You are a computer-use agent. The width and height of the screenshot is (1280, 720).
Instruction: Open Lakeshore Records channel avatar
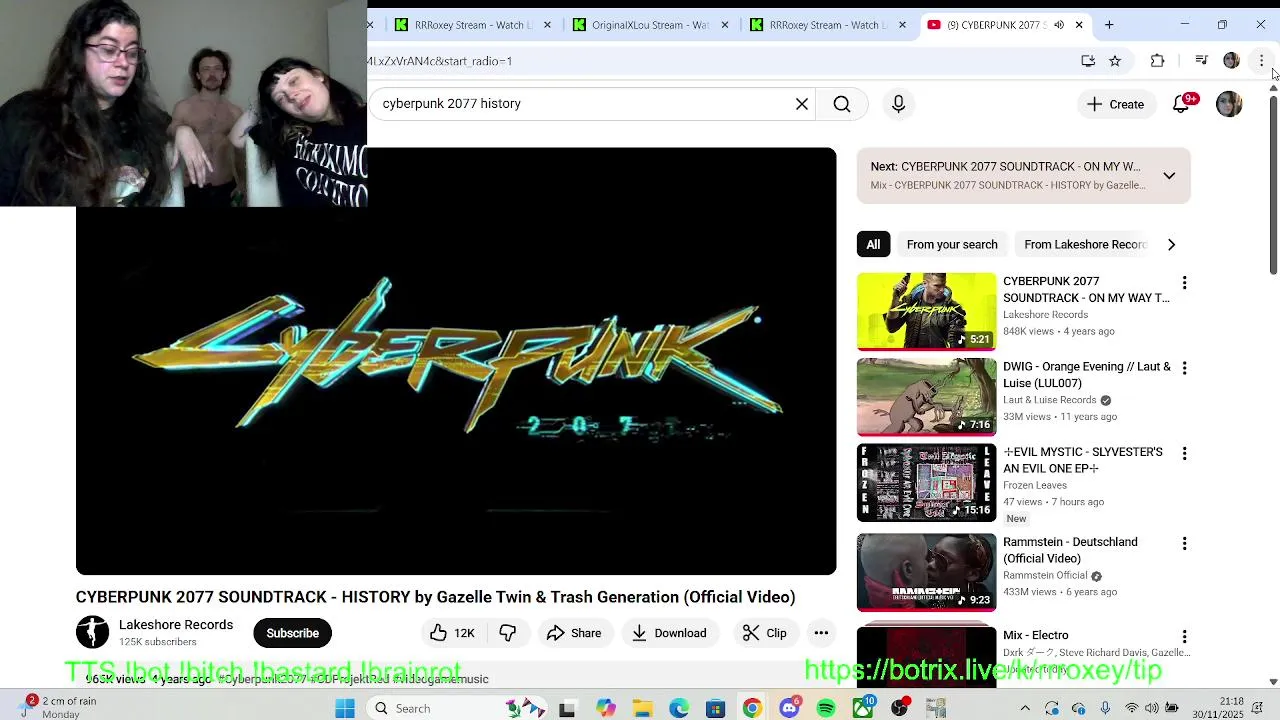tap(92, 632)
